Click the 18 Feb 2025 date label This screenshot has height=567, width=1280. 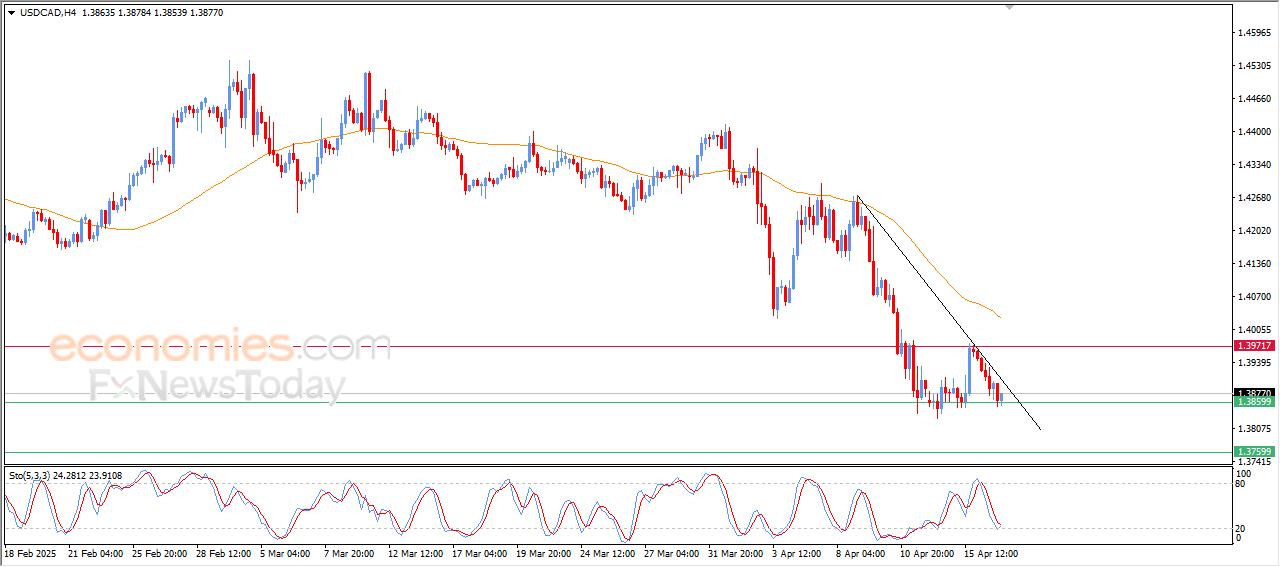[x=31, y=553]
